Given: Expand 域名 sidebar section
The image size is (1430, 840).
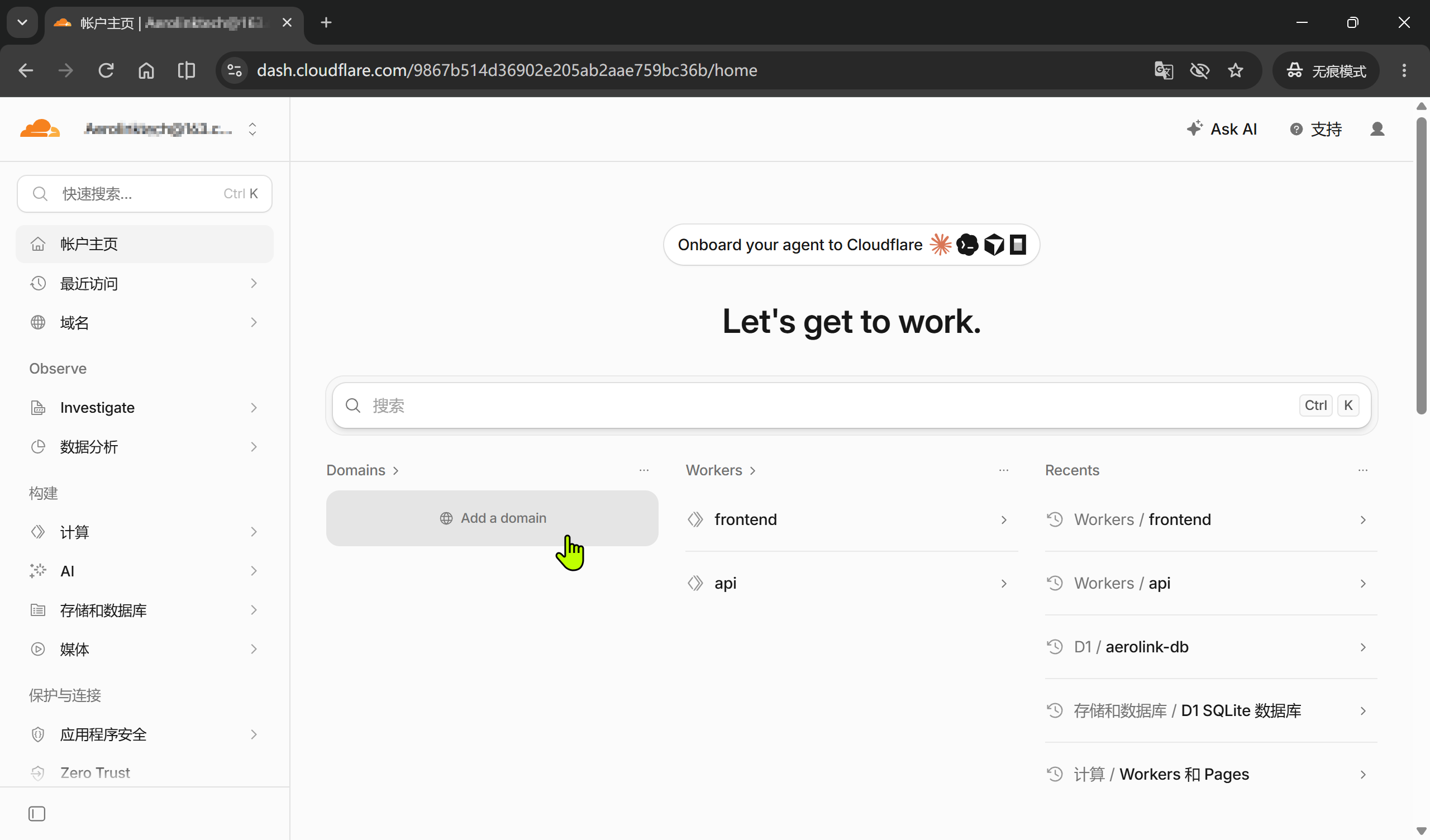Looking at the screenshot, I should click(145, 322).
